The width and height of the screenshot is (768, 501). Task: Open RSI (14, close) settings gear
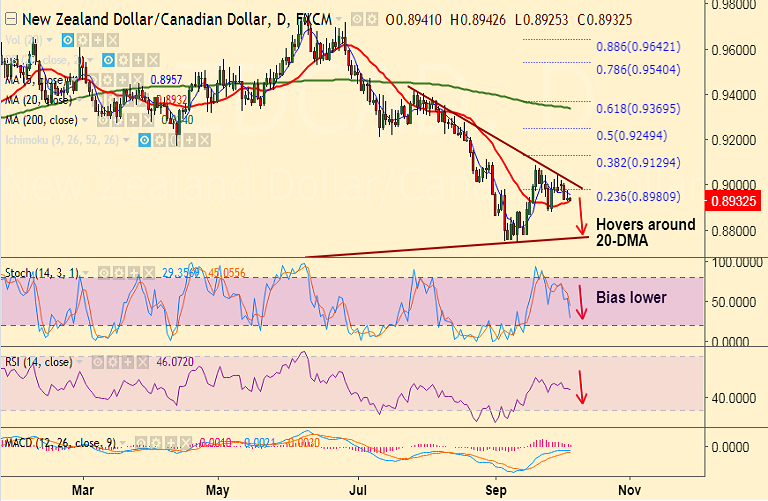[113, 362]
